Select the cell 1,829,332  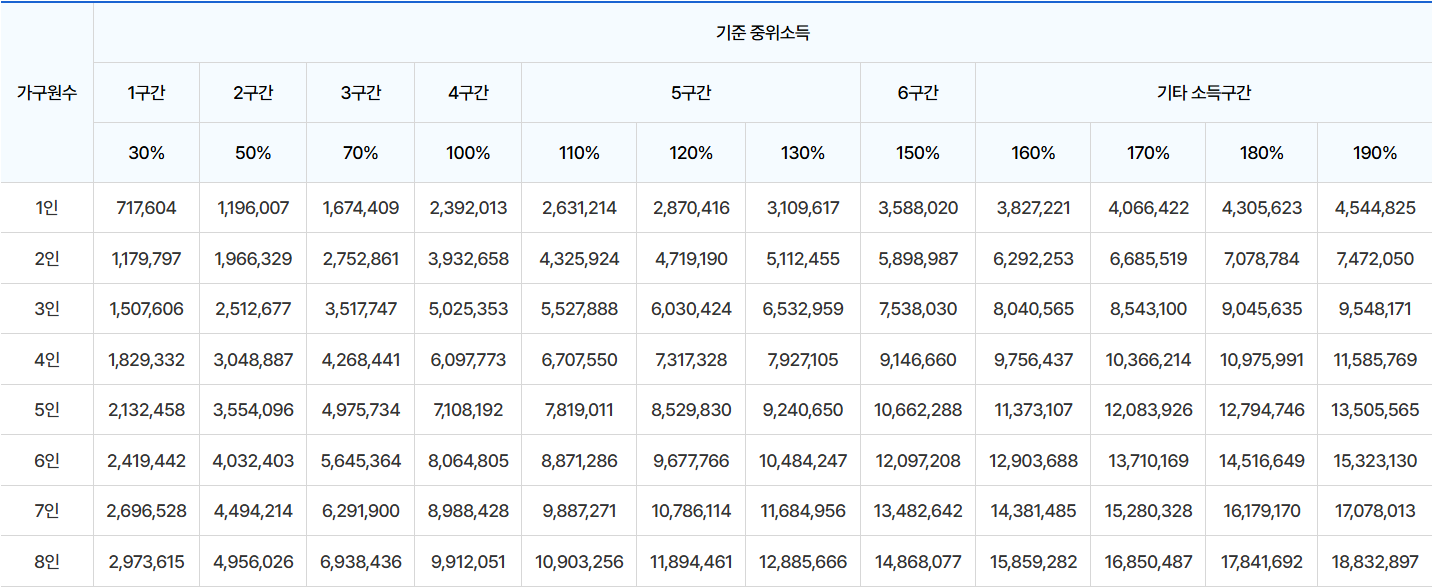(x=146, y=360)
